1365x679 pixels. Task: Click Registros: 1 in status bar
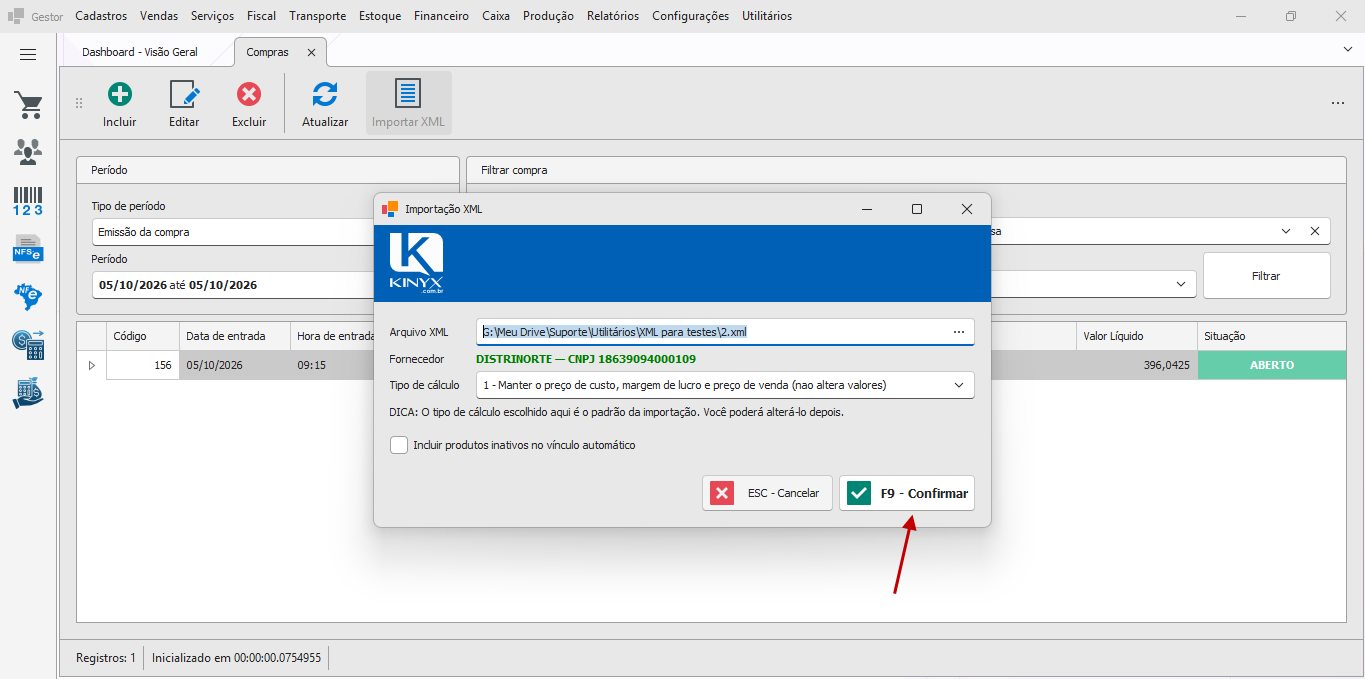106,658
